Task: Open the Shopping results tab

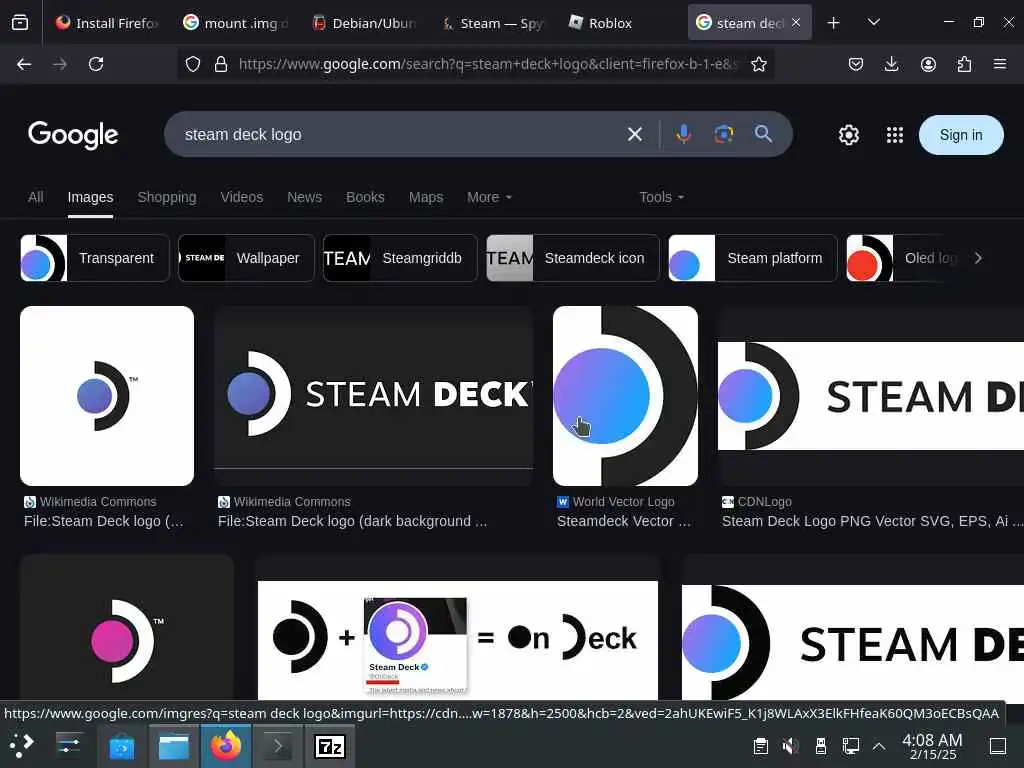Action: click(x=167, y=197)
